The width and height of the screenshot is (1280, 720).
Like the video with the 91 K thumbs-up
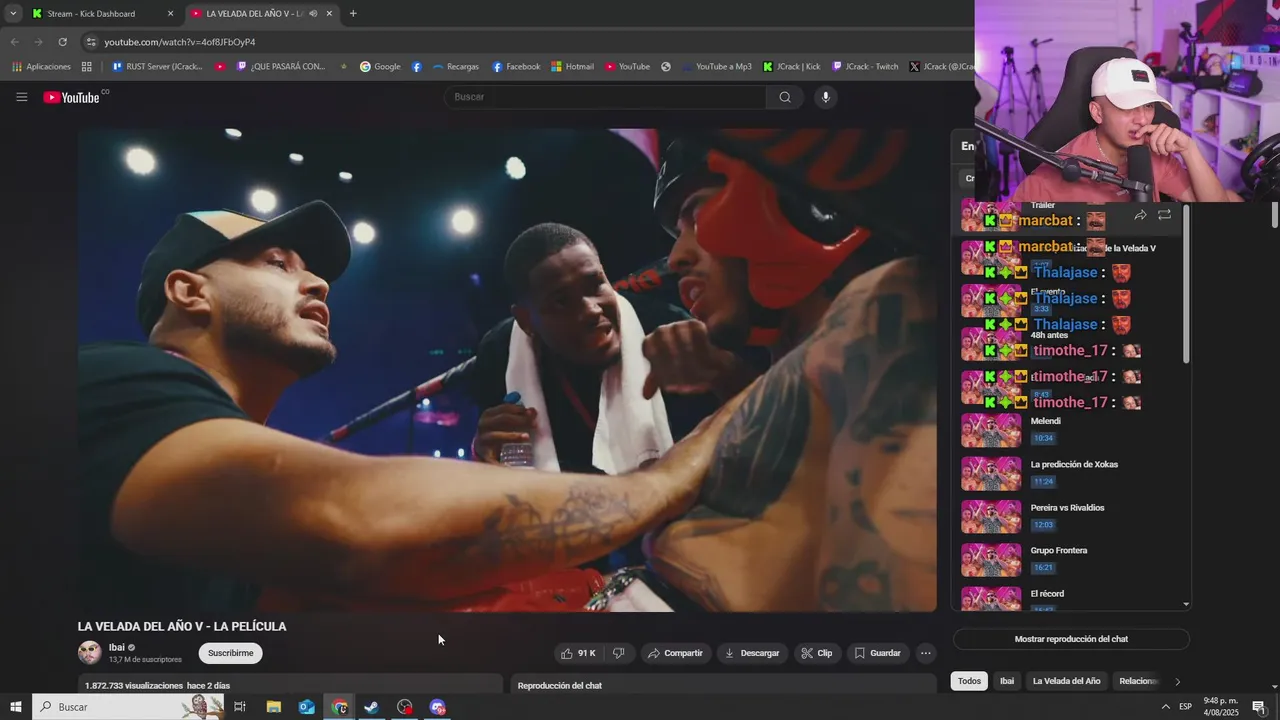(x=578, y=653)
